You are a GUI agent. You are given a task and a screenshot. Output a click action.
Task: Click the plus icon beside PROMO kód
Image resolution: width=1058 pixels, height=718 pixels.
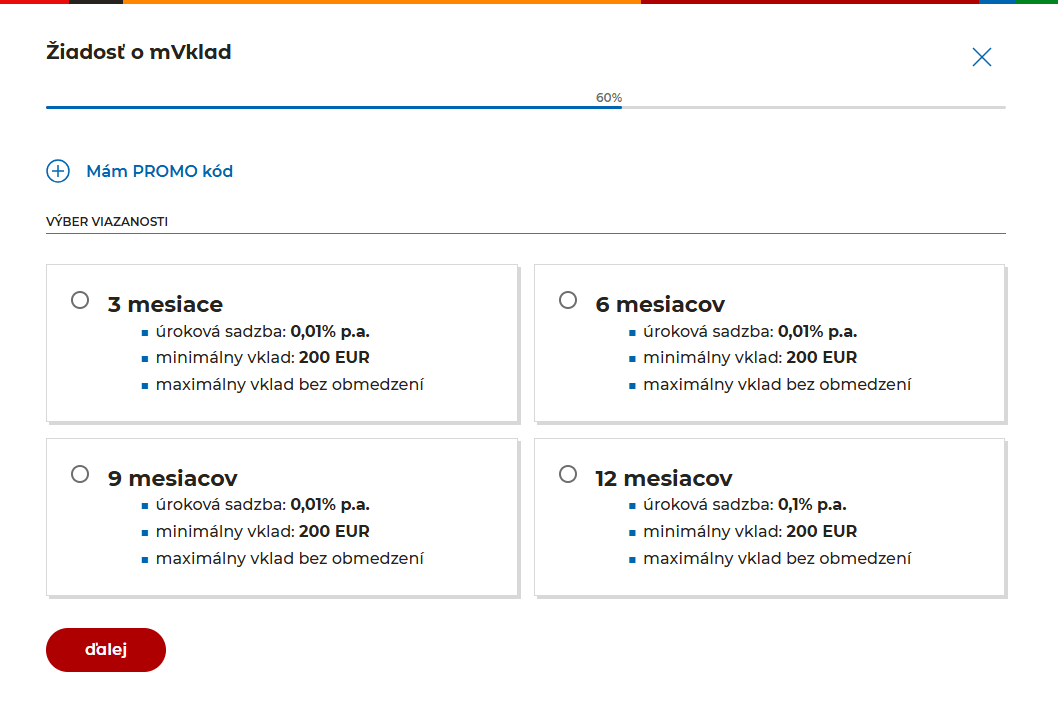coord(58,171)
